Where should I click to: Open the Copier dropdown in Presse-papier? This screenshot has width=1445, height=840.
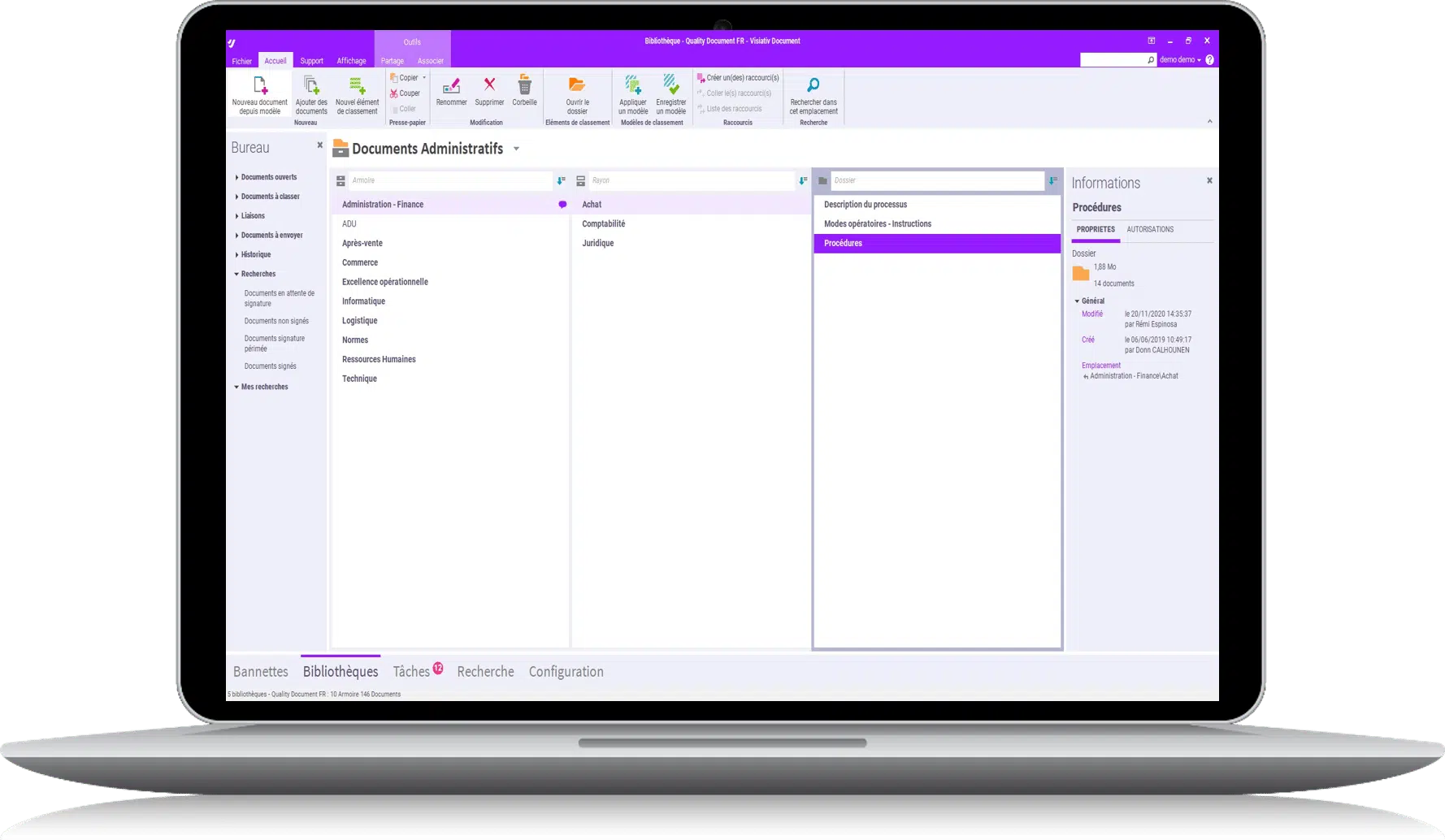point(423,77)
